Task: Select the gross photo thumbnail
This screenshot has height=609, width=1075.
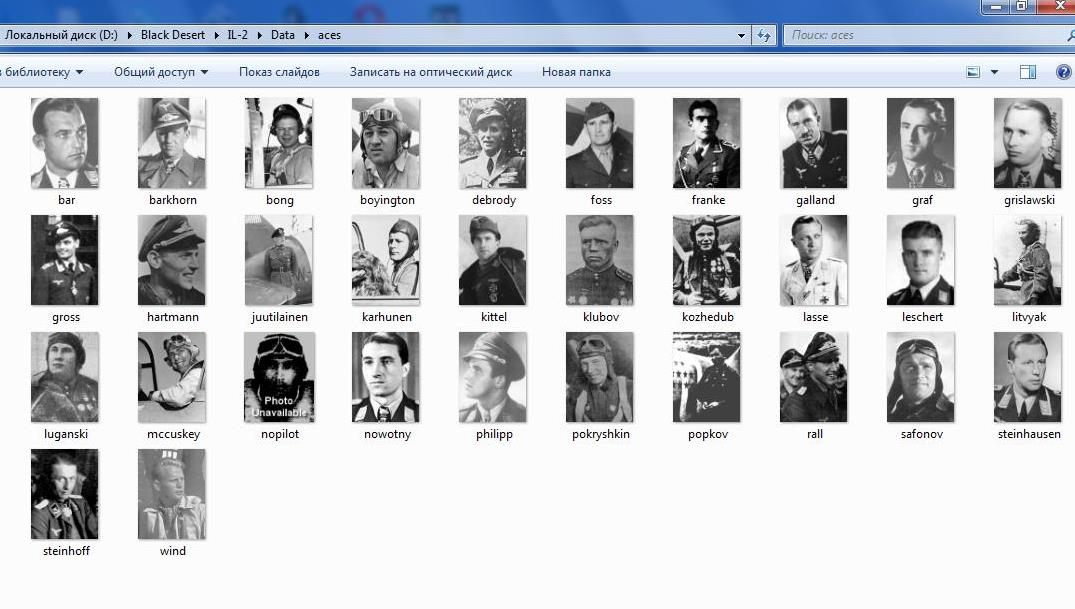Action: click(x=65, y=260)
